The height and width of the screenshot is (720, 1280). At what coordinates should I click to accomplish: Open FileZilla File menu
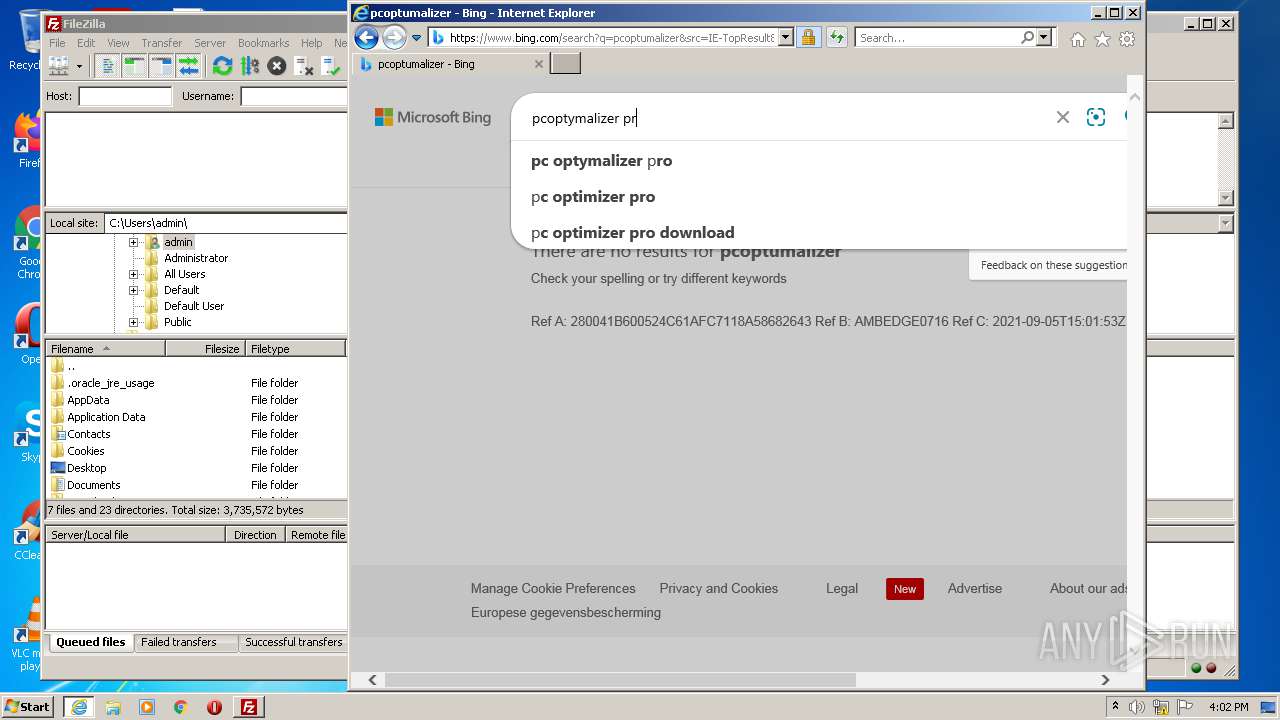click(58, 43)
